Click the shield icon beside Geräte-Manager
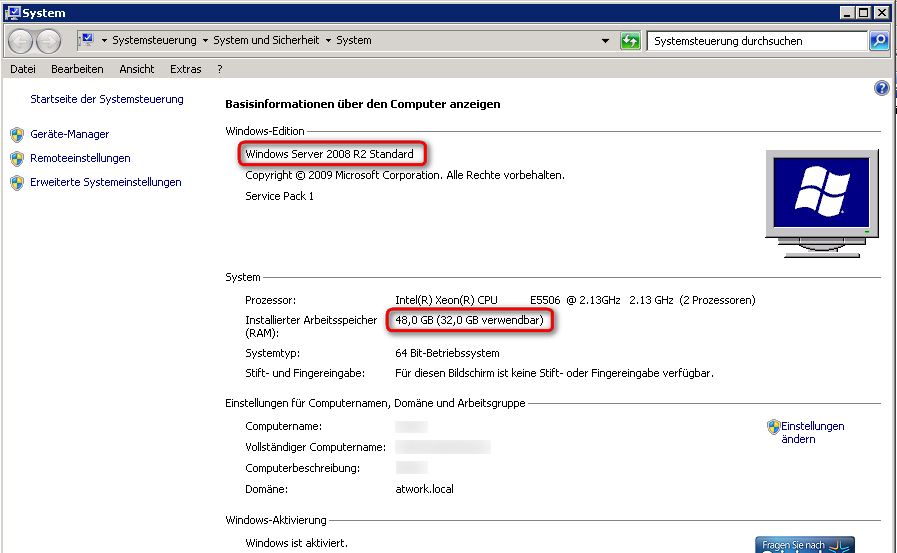Image resolution: width=897 pixels, height=553 pixels. tap(17, 134)
